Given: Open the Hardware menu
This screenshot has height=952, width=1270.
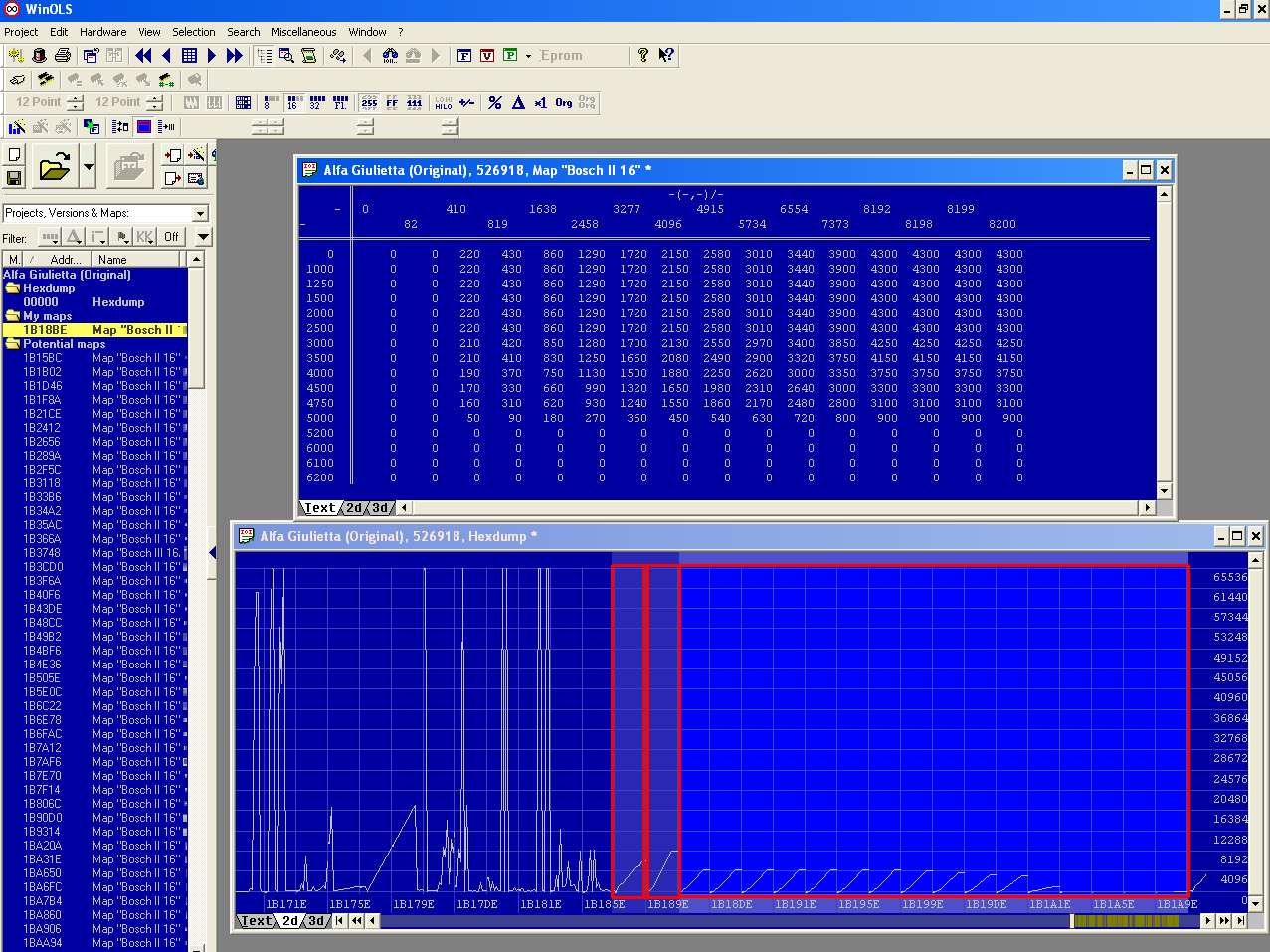Looking at the screenshot, I should (x=102, y=32).
